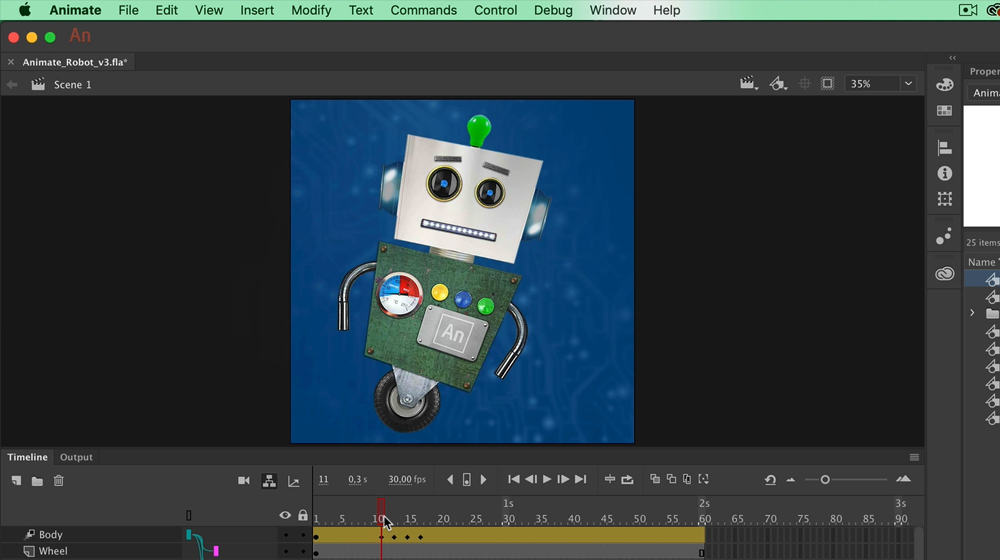The image size is (1000, 560).
Task: Click frame 30 on timeline ruler
Action: 508,519
